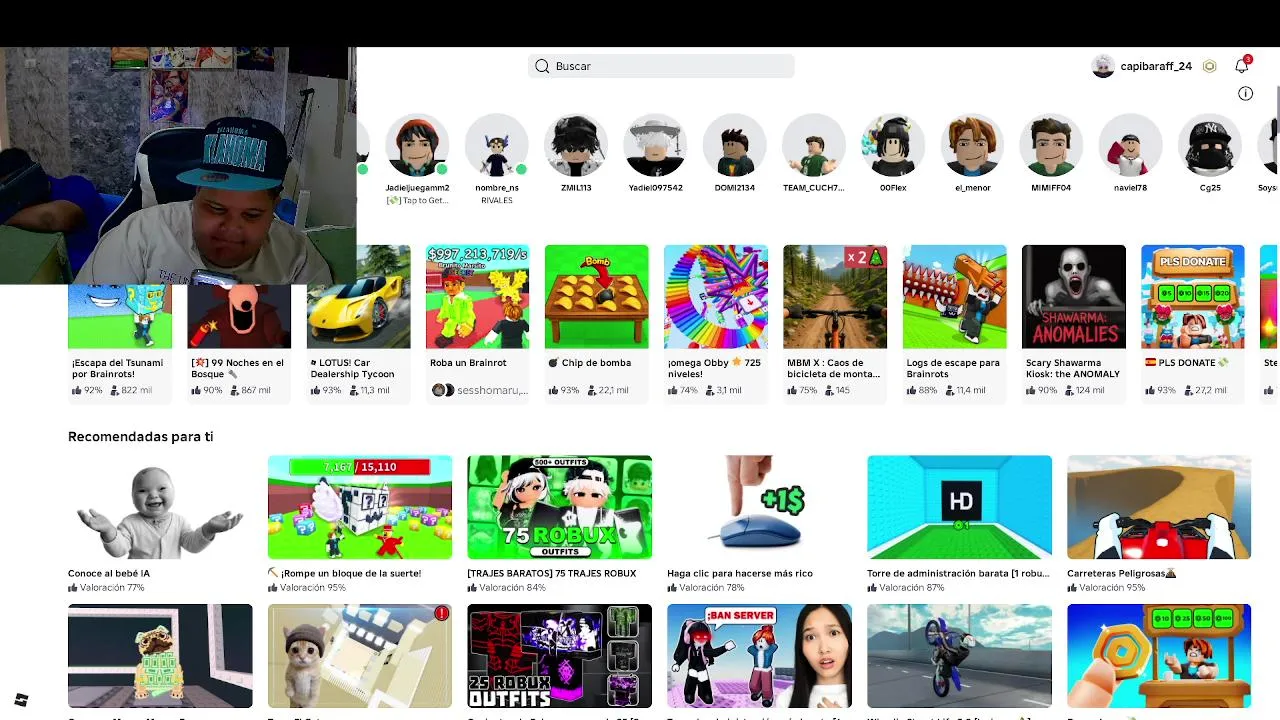
Task: Open the golden Robux coin stand thumbnail
Action: (1159, 656)
